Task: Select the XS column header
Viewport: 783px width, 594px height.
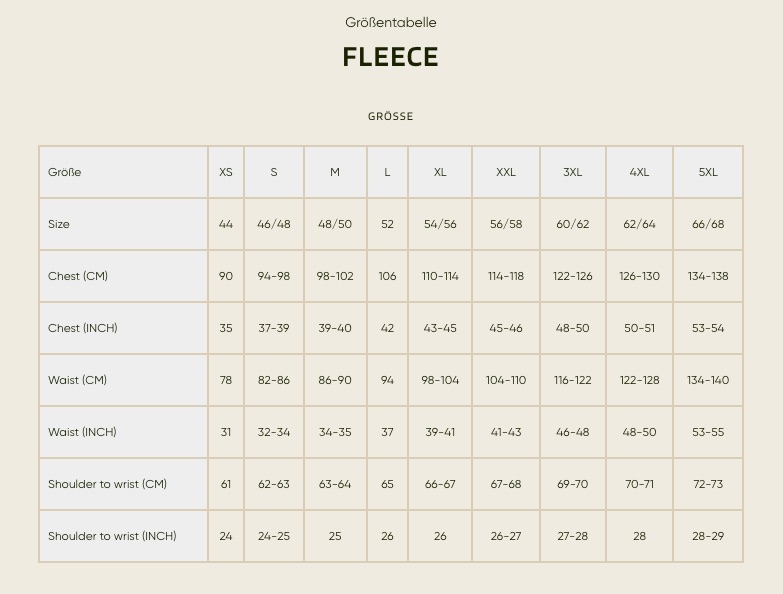Action: pos(226,172)
